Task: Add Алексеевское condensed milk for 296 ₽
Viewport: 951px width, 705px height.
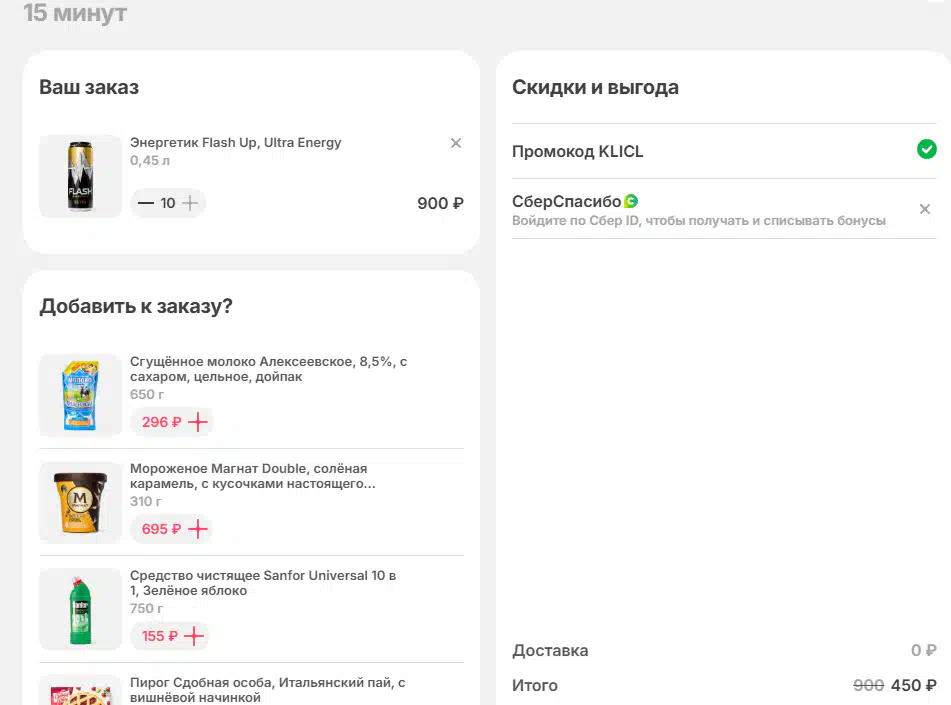Action: pos(172,422)
